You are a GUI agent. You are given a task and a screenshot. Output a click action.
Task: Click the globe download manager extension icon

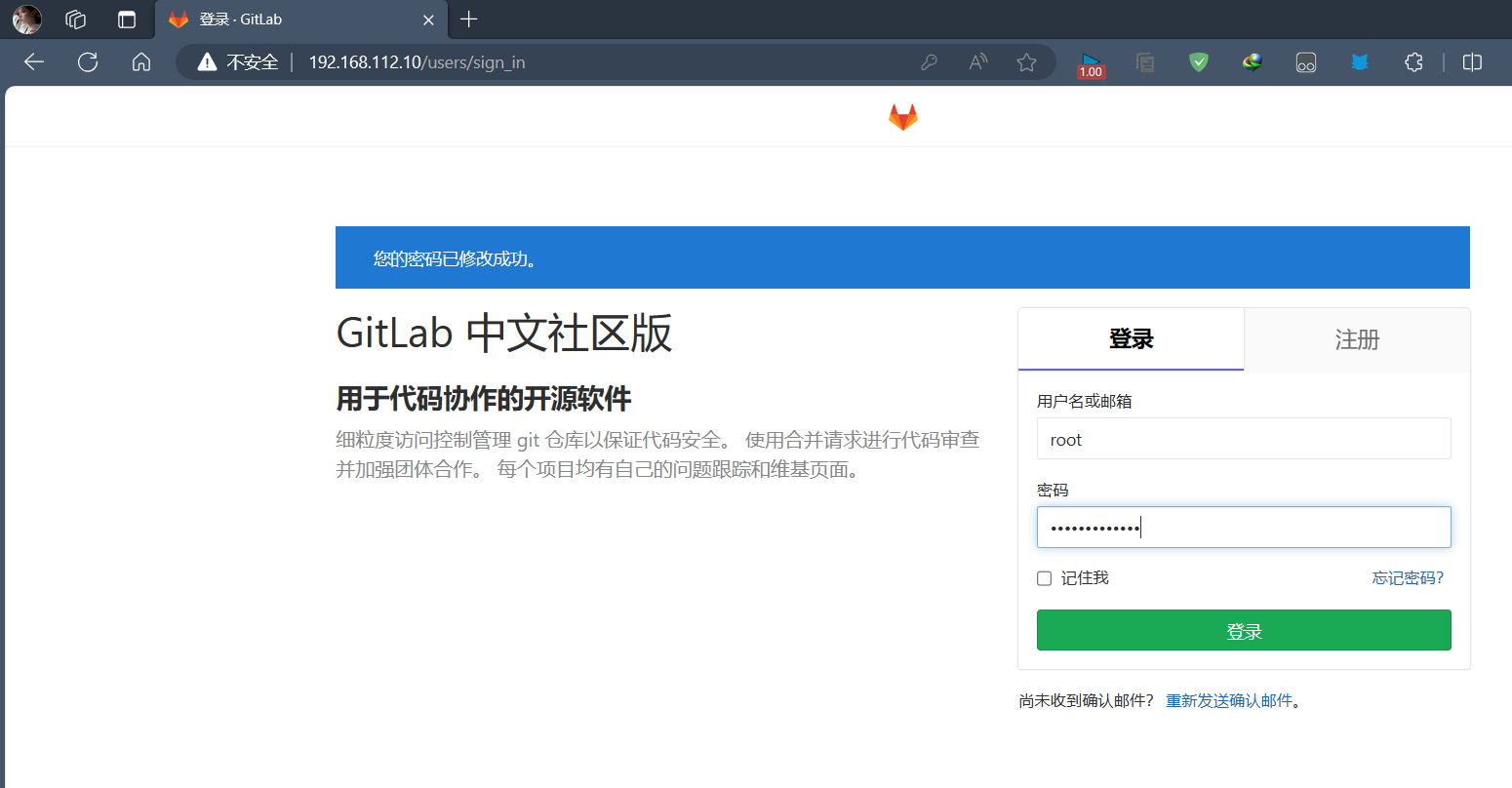1253,62
